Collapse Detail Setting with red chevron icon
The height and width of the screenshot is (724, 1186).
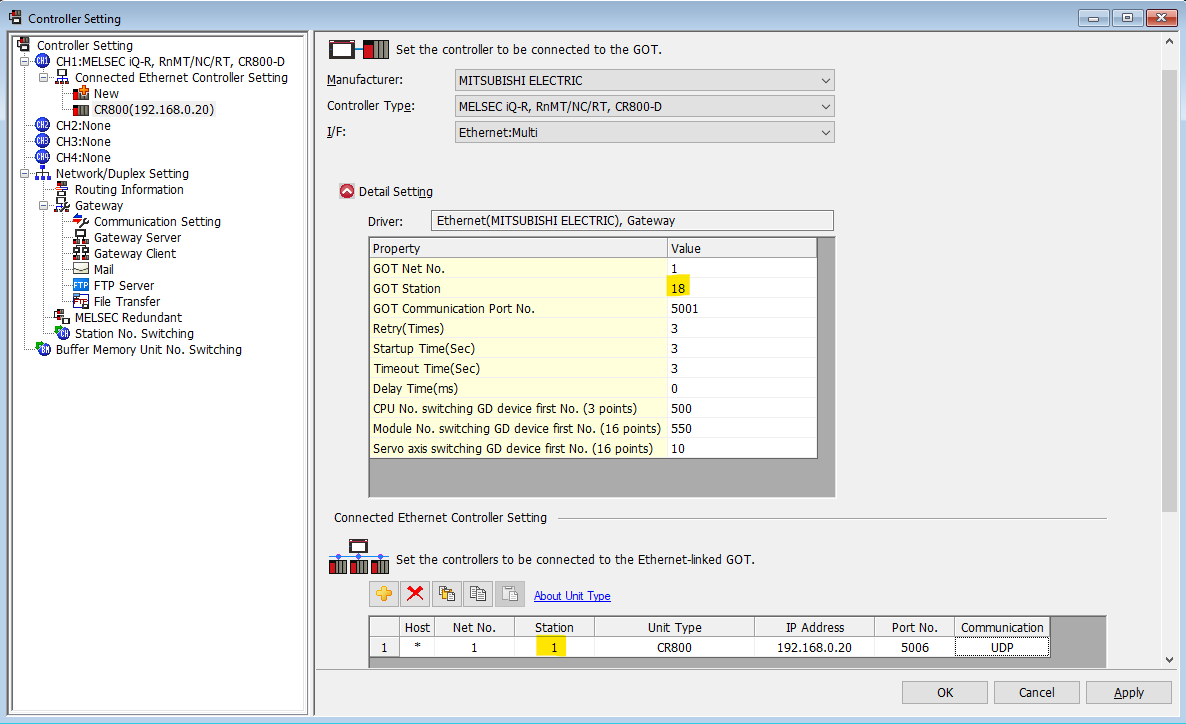click(x=346, y=191)
